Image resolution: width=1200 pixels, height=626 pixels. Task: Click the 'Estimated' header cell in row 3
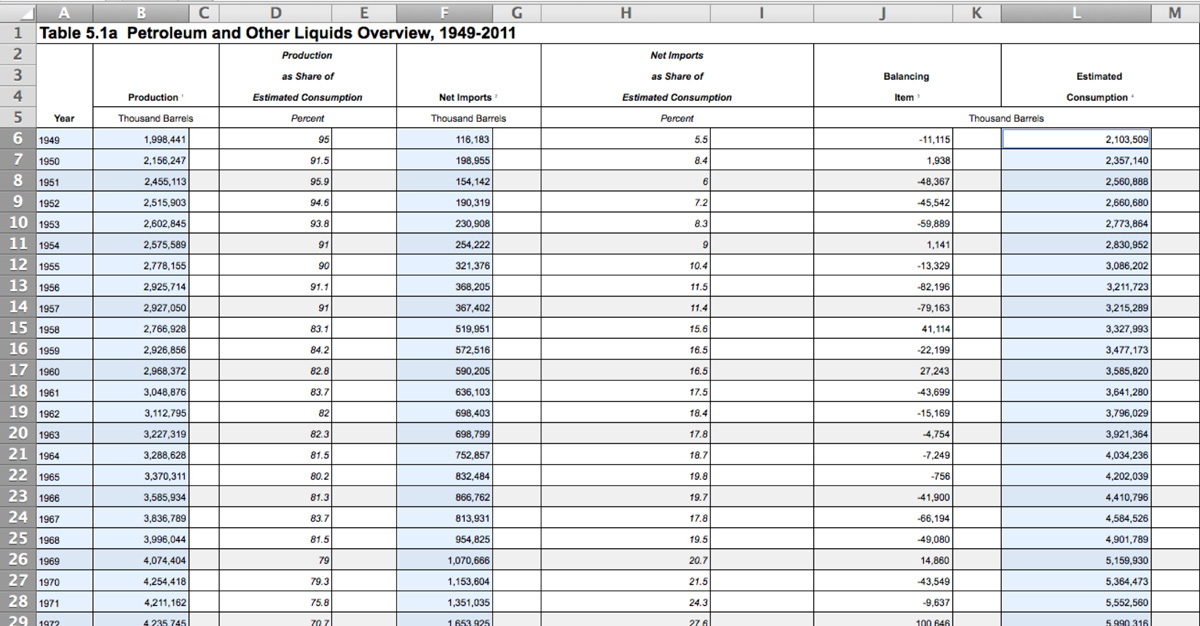1100,76
